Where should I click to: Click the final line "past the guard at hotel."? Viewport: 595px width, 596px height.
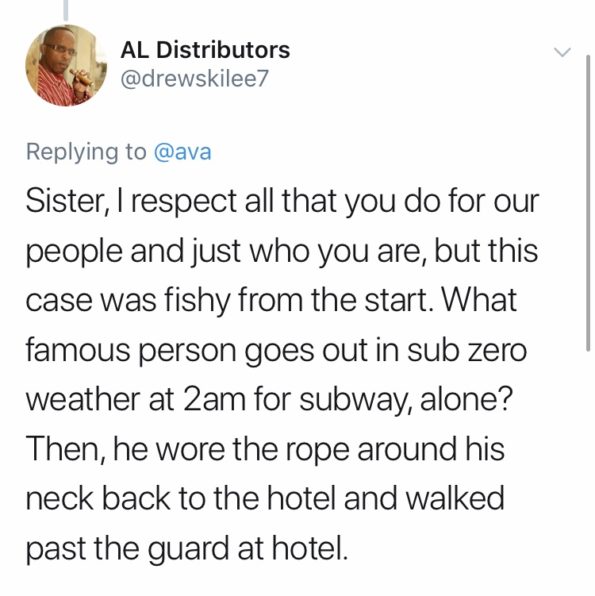pyautogui.click(x=187, y=548)
